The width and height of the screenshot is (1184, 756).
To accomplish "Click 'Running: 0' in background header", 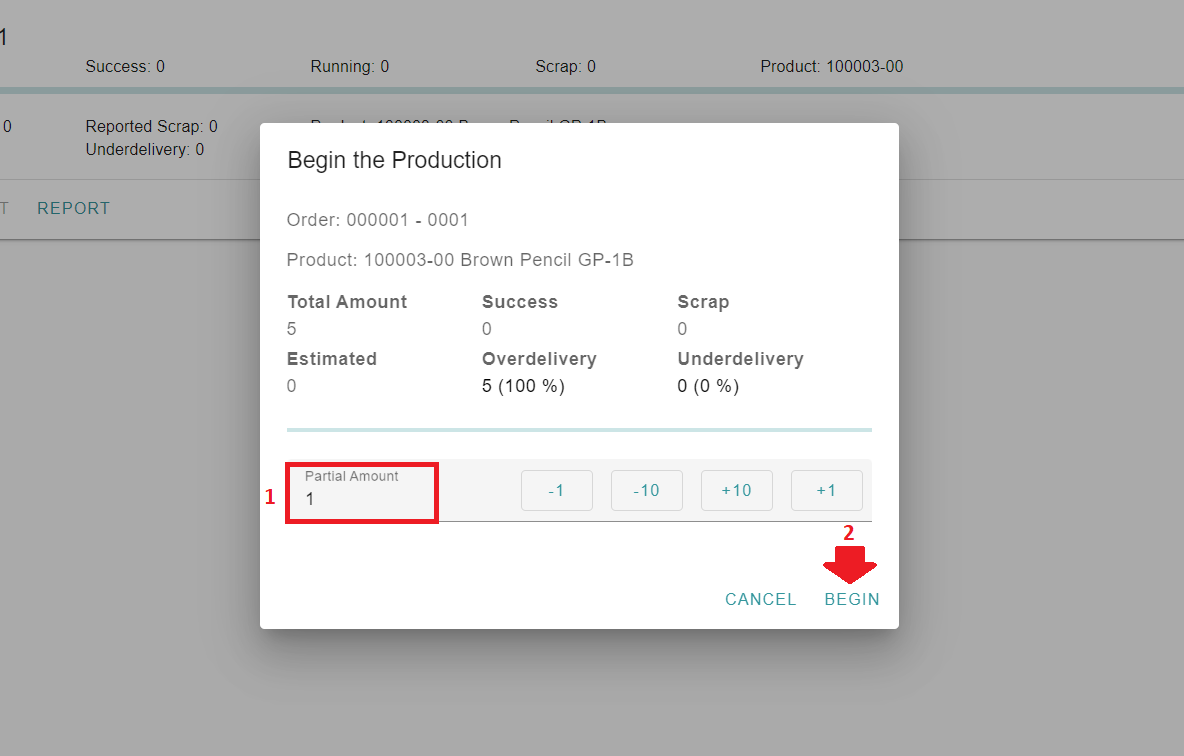I will (x=350, y=66).
